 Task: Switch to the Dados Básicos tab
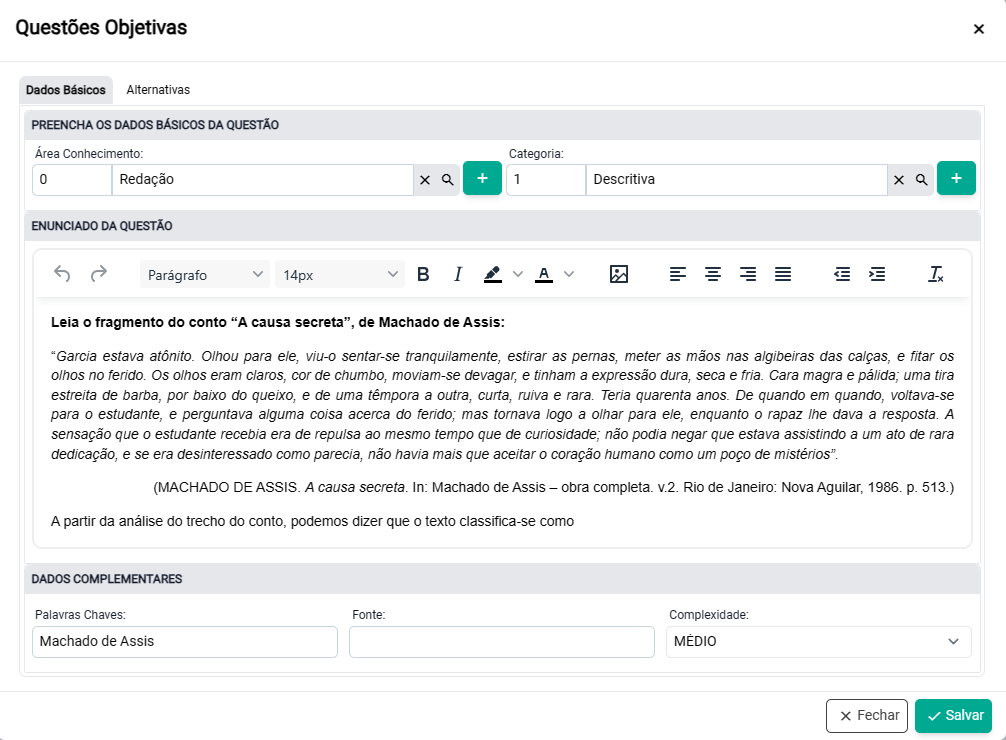pos(65,90)
